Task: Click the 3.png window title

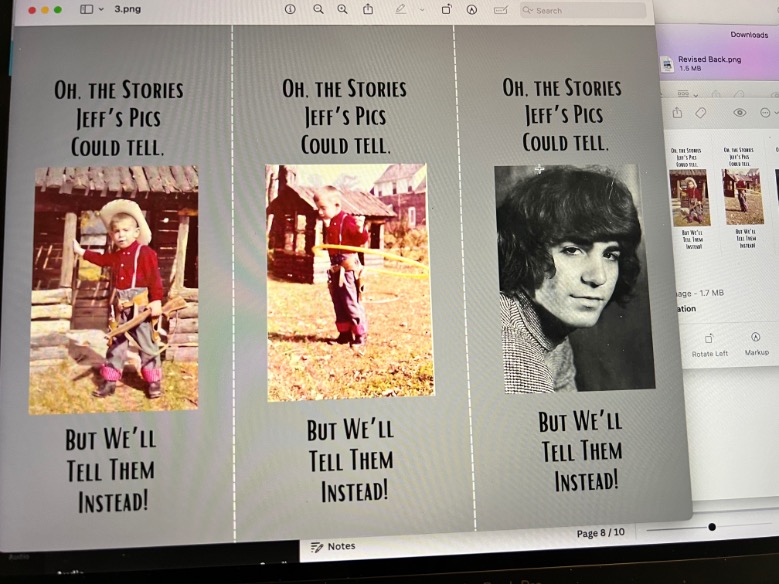Action: (x=128, y=9)
